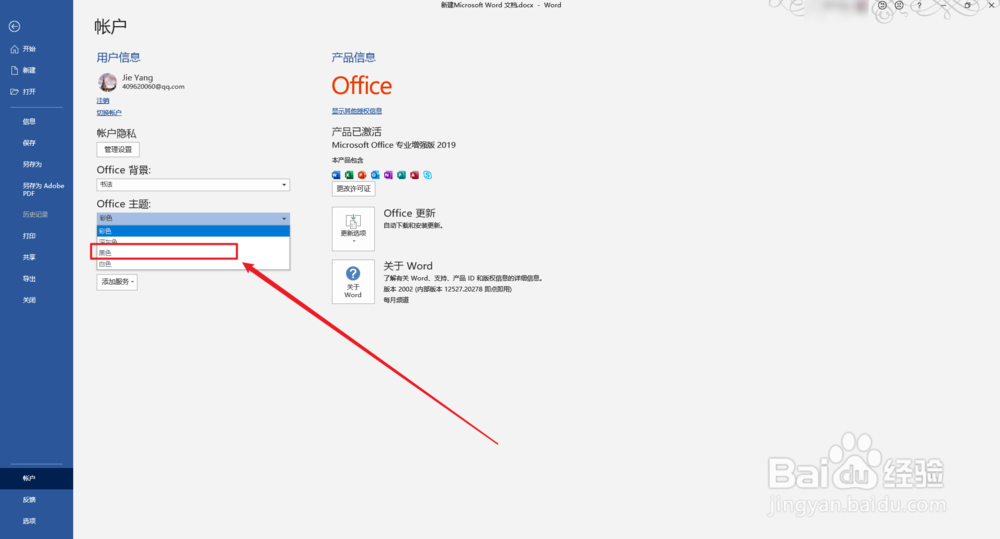The image size is (1000, 539).
Task: Open the 关于 Word about button
Action: (x=353, y=281)
